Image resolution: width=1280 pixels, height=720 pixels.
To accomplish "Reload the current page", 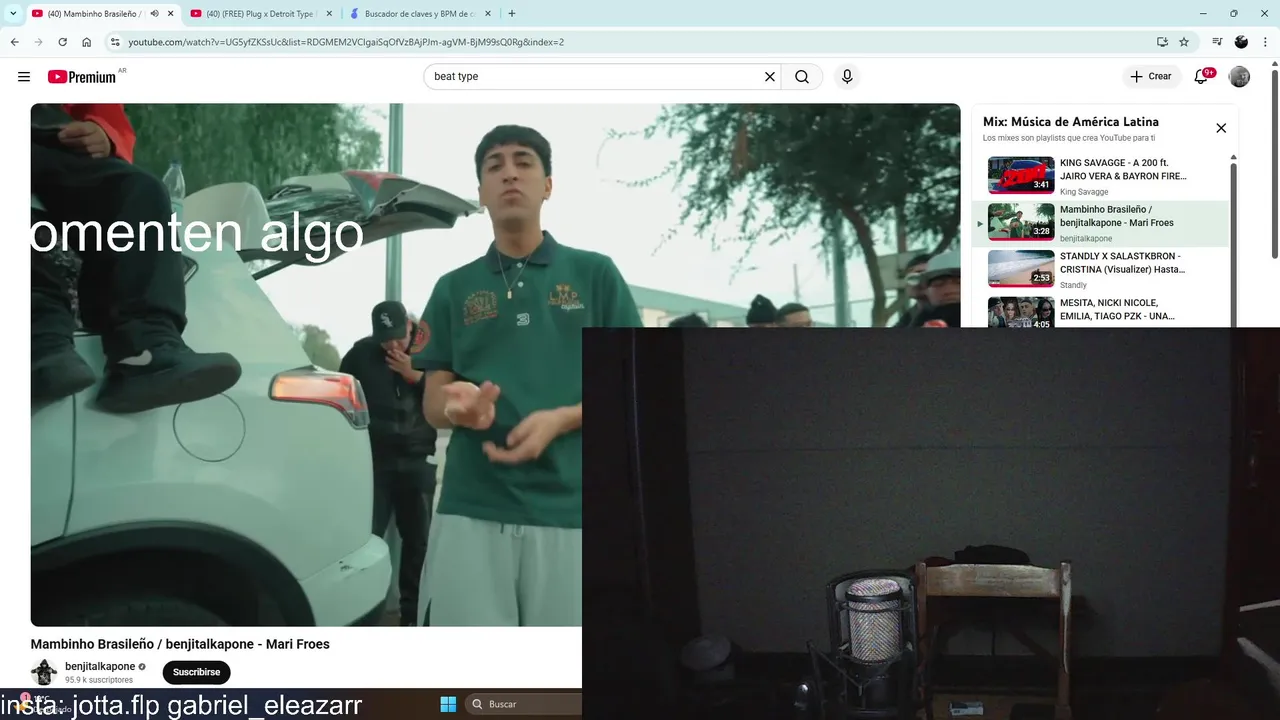I will point(62,42).
